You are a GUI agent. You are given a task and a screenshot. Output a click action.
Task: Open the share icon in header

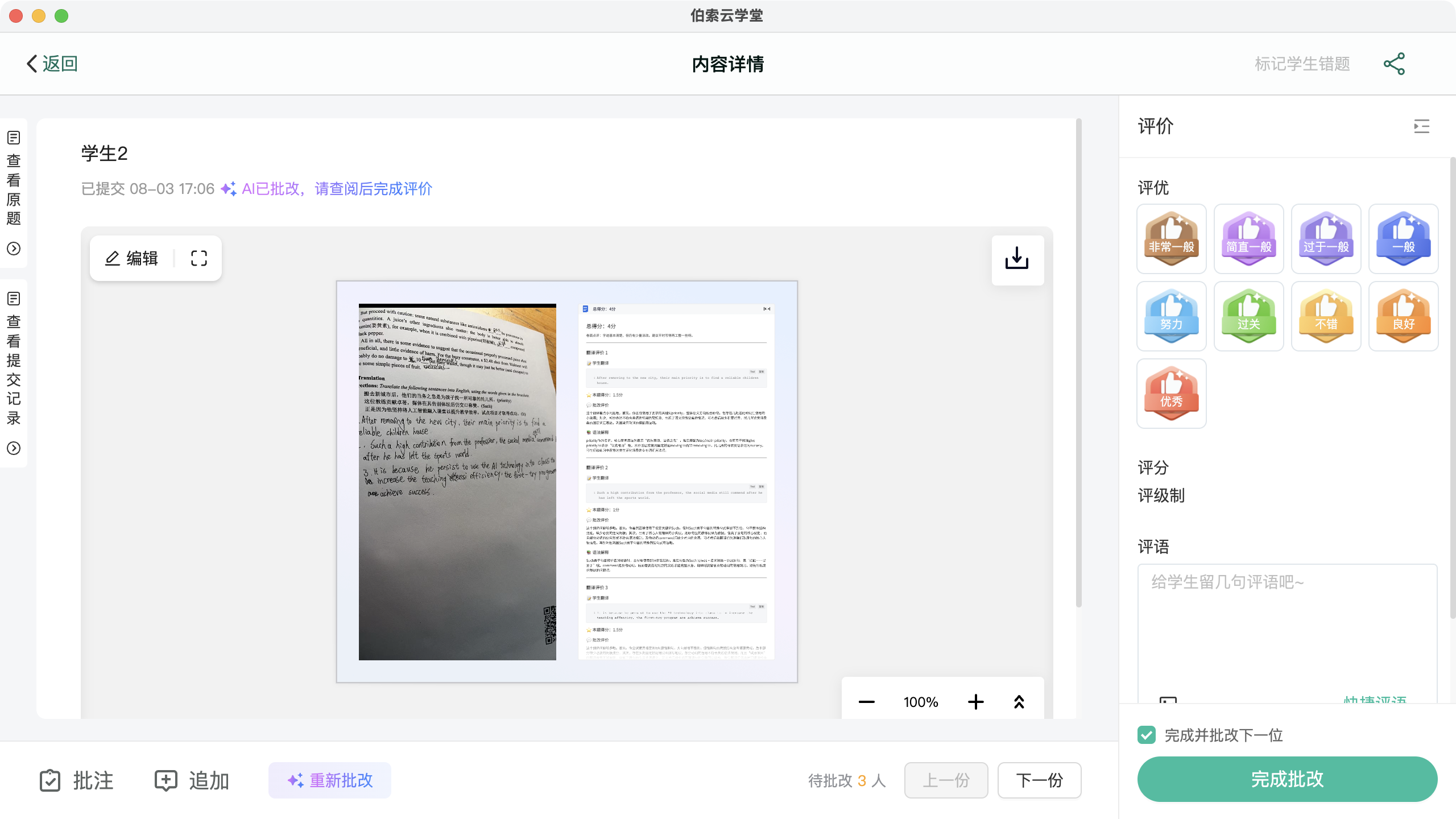[x=1394, y=64]
